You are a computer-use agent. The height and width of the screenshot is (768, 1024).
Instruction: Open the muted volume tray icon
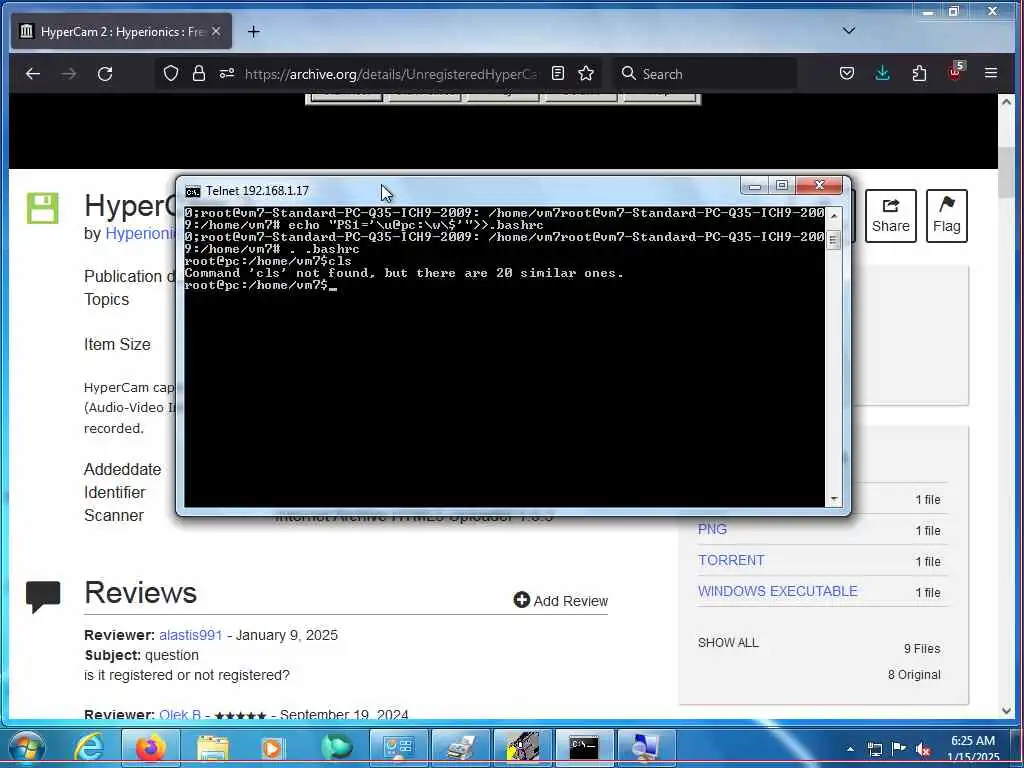pos(923,750)
